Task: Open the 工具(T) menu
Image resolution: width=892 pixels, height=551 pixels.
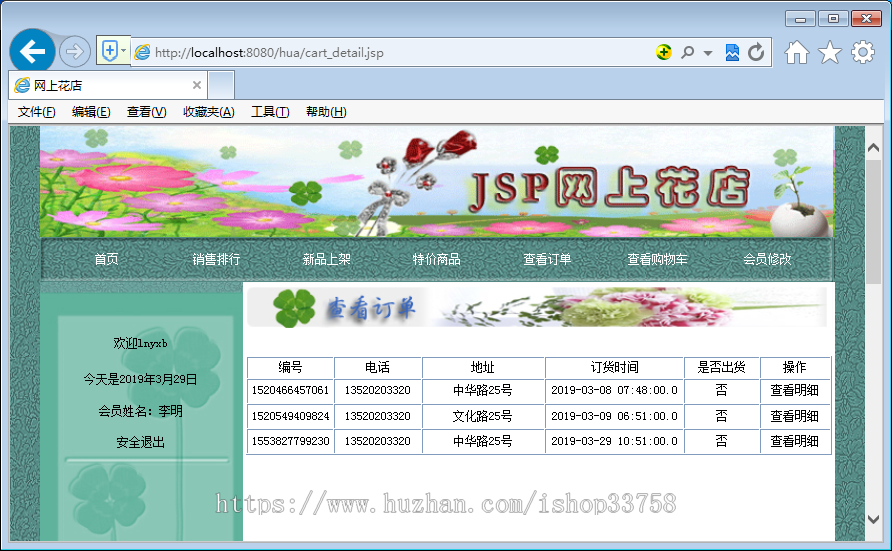Action: click(x=270, y=112)
